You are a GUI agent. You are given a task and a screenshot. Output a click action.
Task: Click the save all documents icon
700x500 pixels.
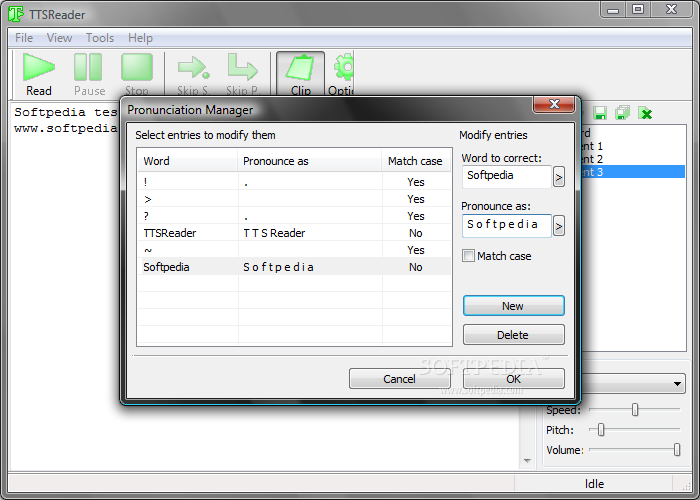coord(622,113)
